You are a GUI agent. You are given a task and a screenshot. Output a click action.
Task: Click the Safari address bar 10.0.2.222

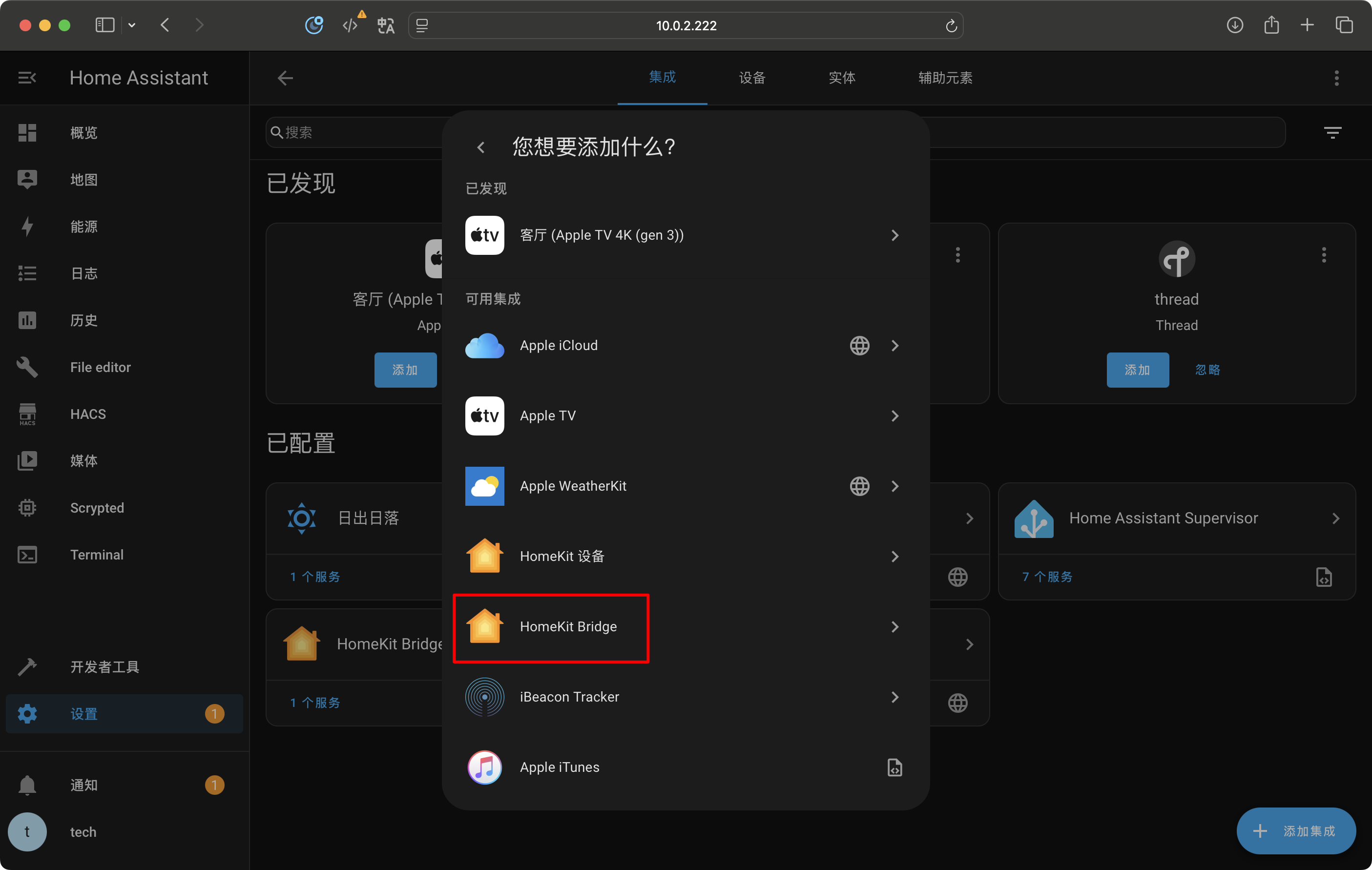pos(686,26)
